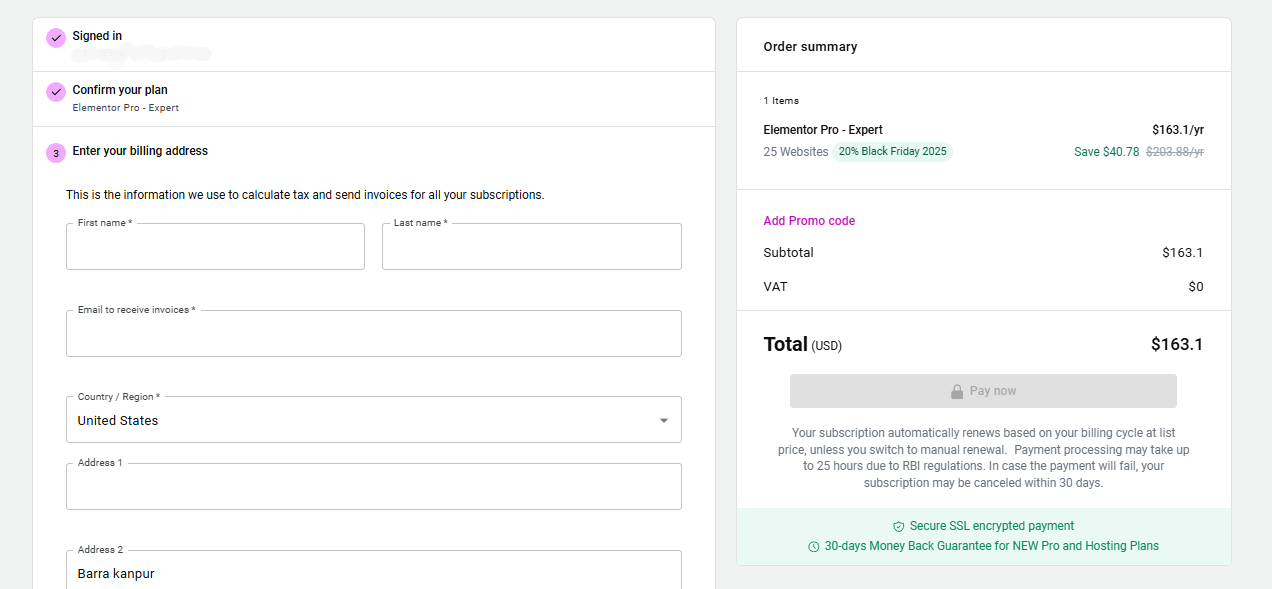This screenshot has height=589, width=1272.
Task: Click the checkmark icon next to "Confirm your plan"
Action: (56, 92)
